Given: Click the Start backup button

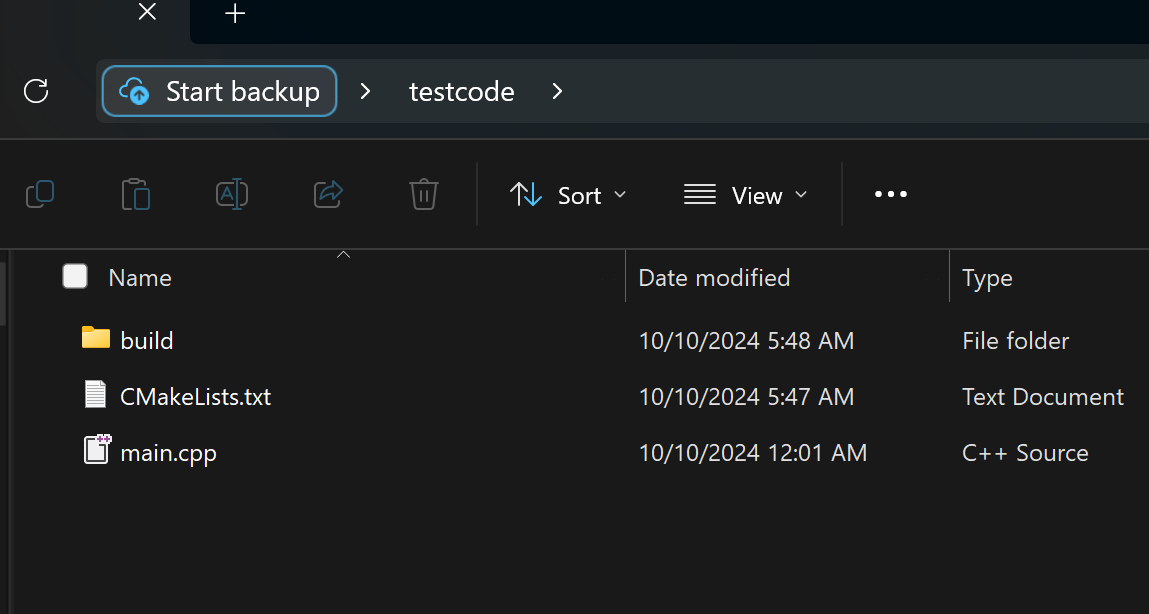Looking at the screenshot, I should [219, 91].
